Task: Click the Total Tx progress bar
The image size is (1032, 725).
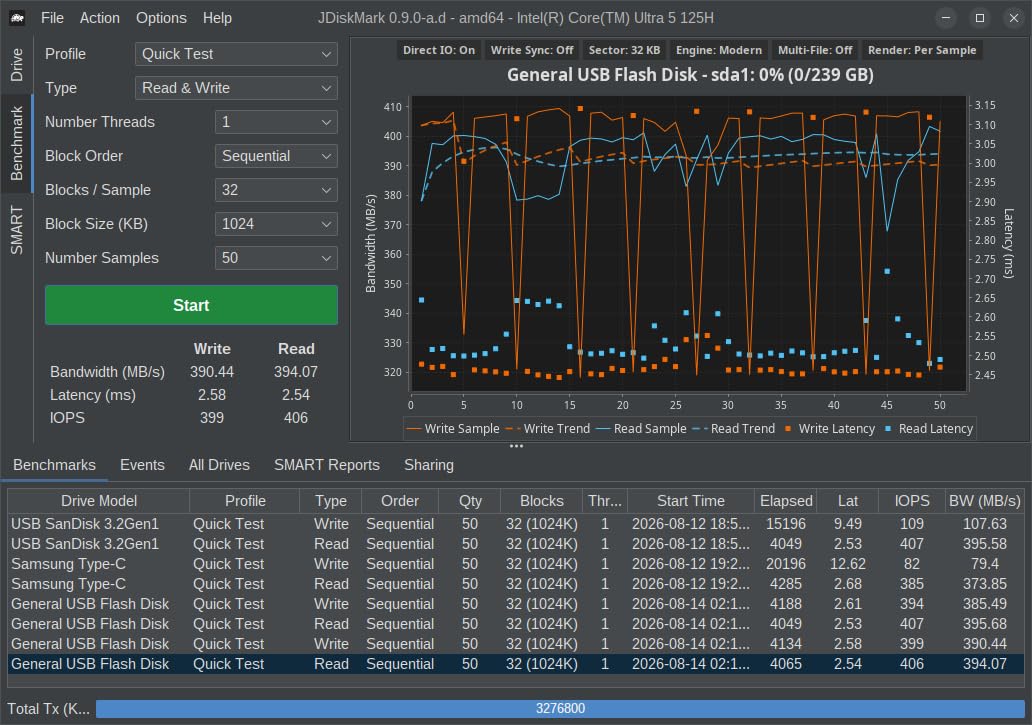Action: coord(560,709)
